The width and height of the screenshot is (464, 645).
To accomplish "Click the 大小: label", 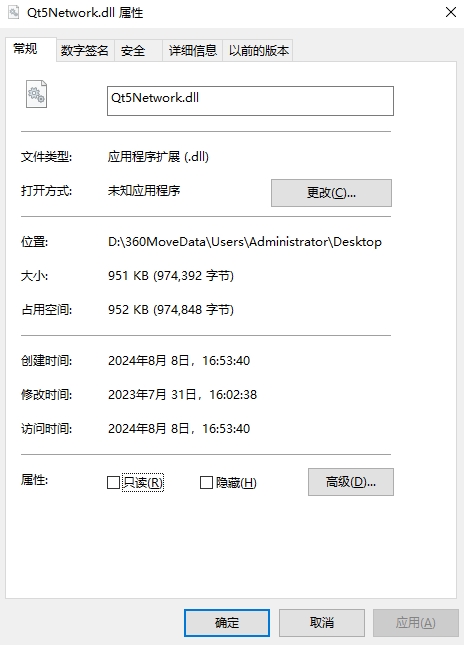I will [x=35, y=276].
